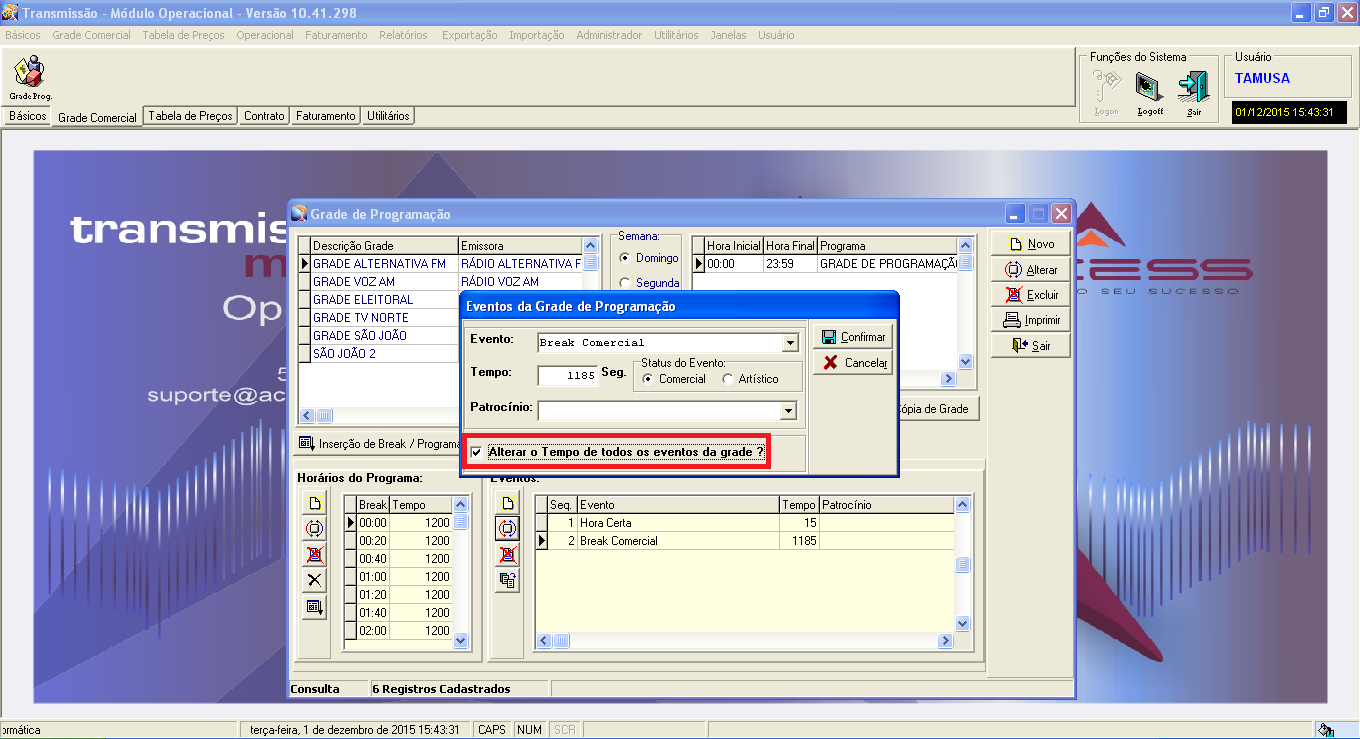Click the black X icon under Horários do Programa
The height and width of the screenshot is (739, 1360).
click(314, 580)
